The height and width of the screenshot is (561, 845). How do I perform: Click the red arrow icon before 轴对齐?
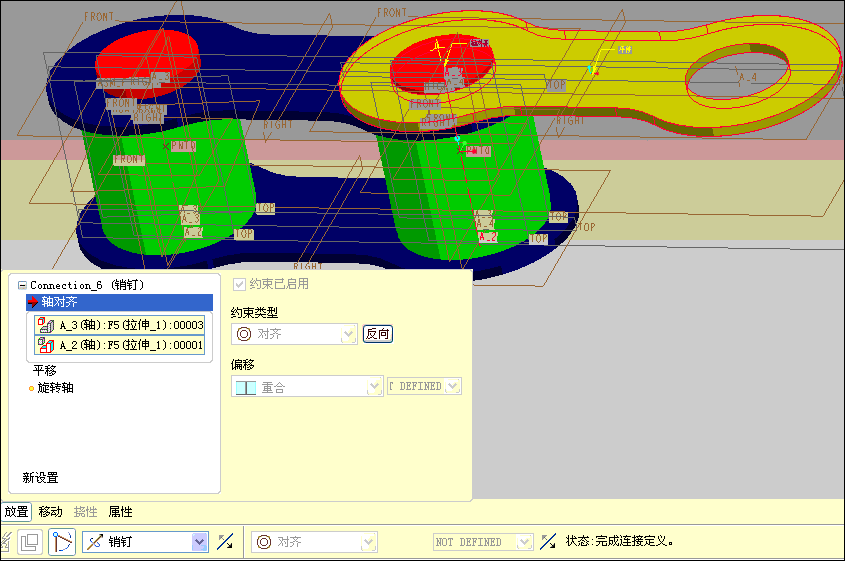33,302
